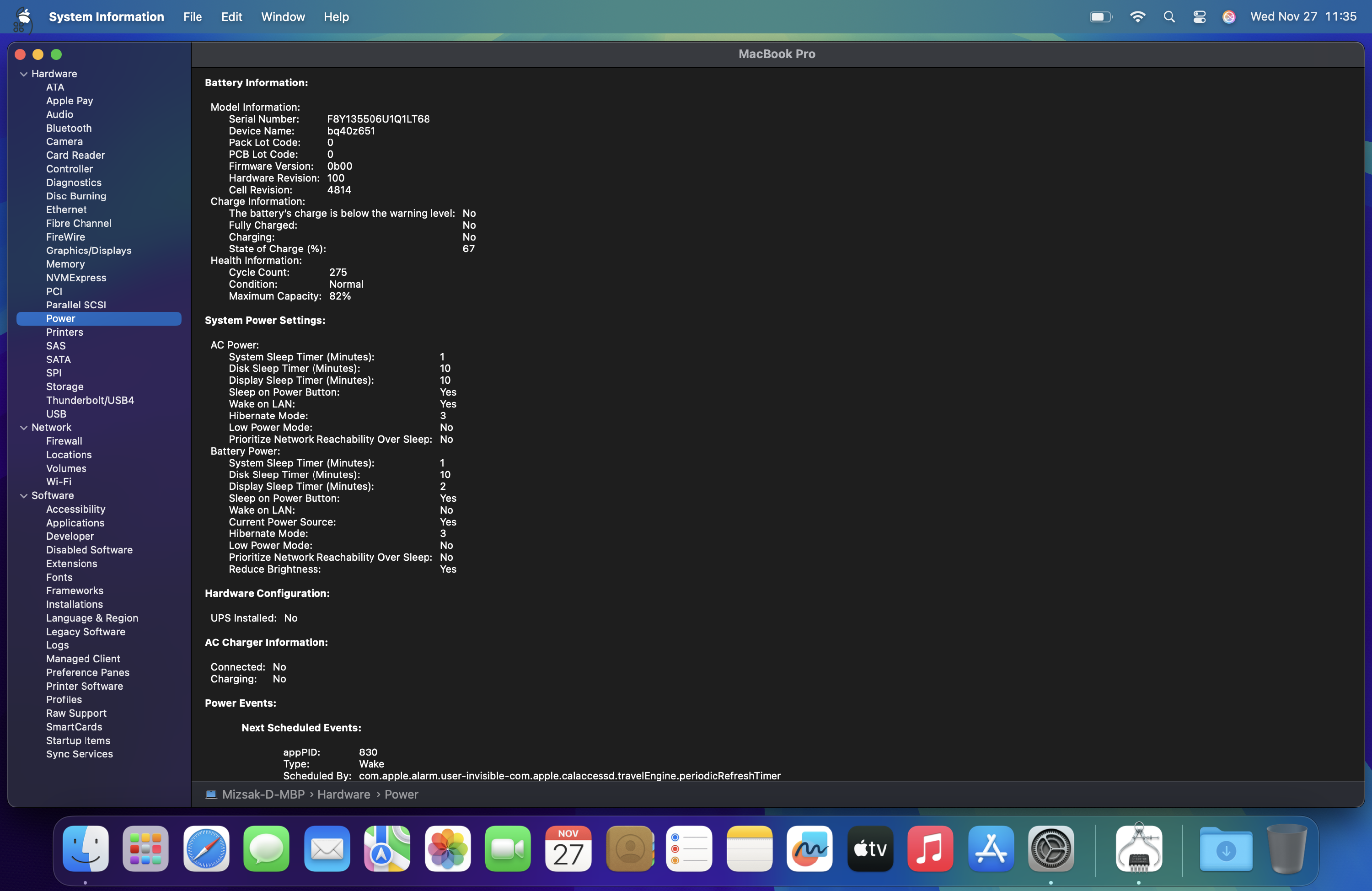Screen dimensions: 1372x891
Task: Open System Settings gear in Dock
Action: point(1051,848)
